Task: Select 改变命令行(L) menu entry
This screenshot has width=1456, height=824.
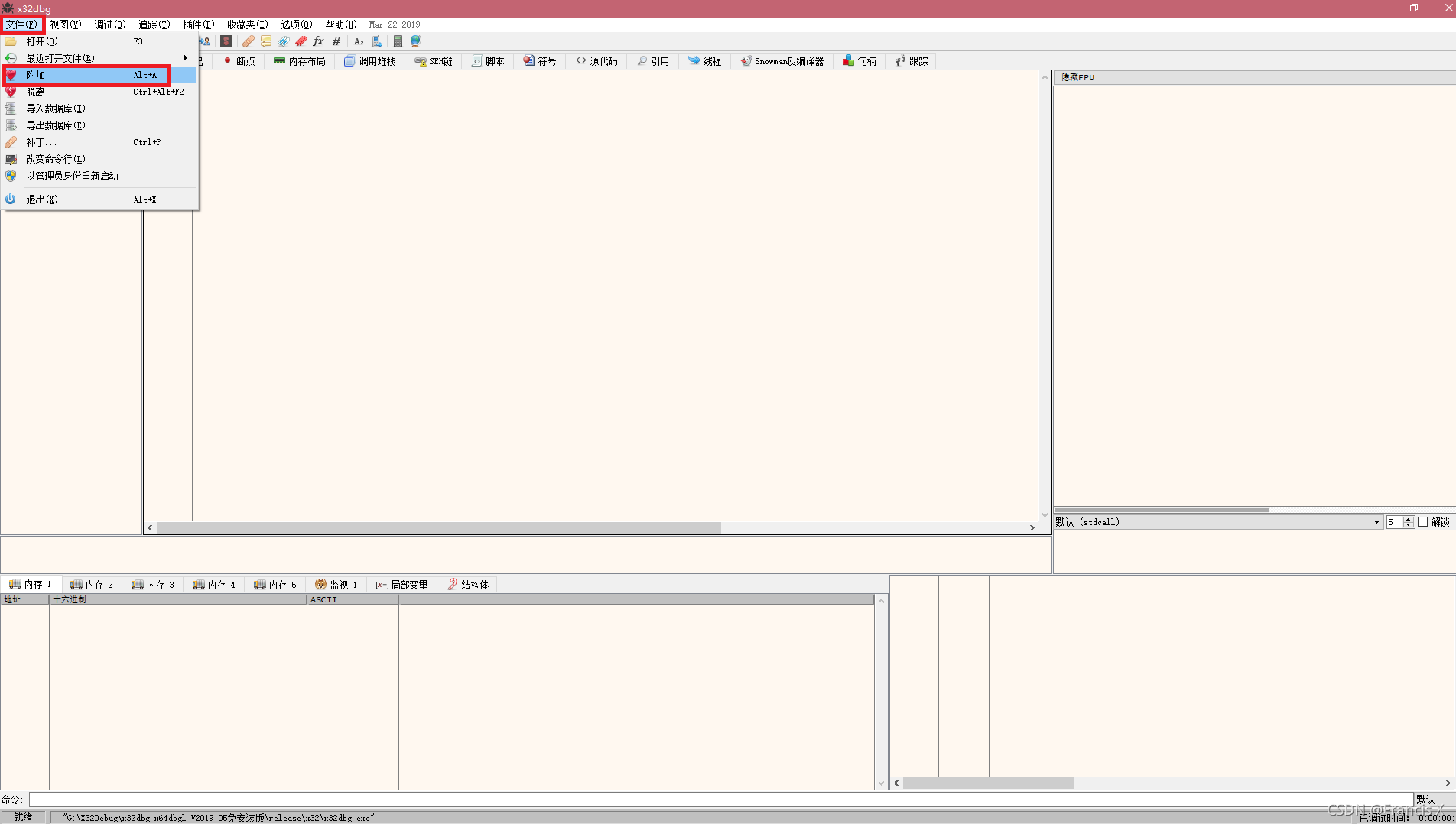Action: pos(99,159)
